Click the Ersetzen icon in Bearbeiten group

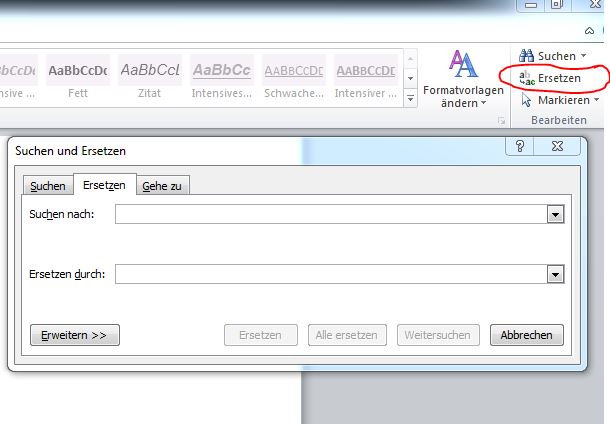click(x=527, y=78)
